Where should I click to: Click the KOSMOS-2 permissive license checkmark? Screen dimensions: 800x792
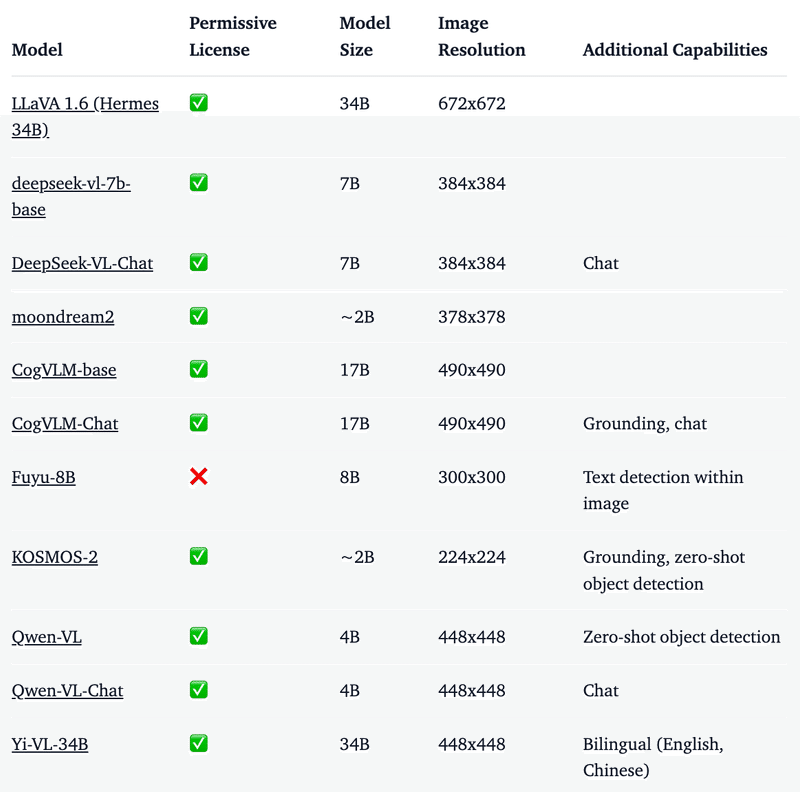pyautogui.click(x=199, y=556)
